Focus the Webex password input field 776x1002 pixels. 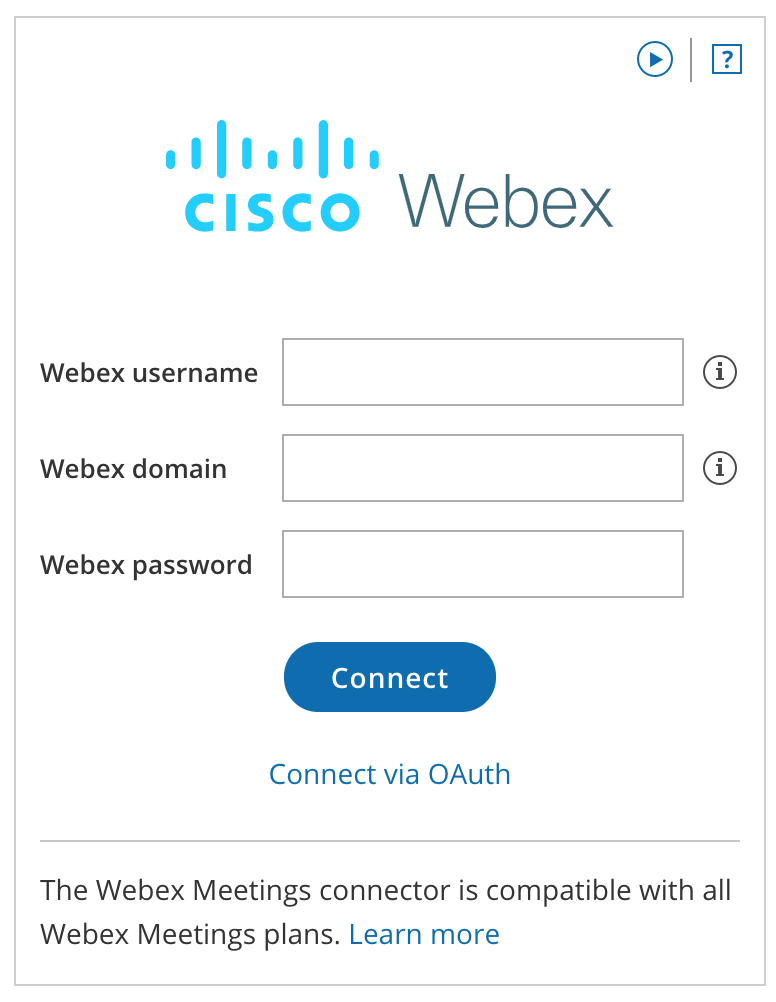[x=483, y=564]
